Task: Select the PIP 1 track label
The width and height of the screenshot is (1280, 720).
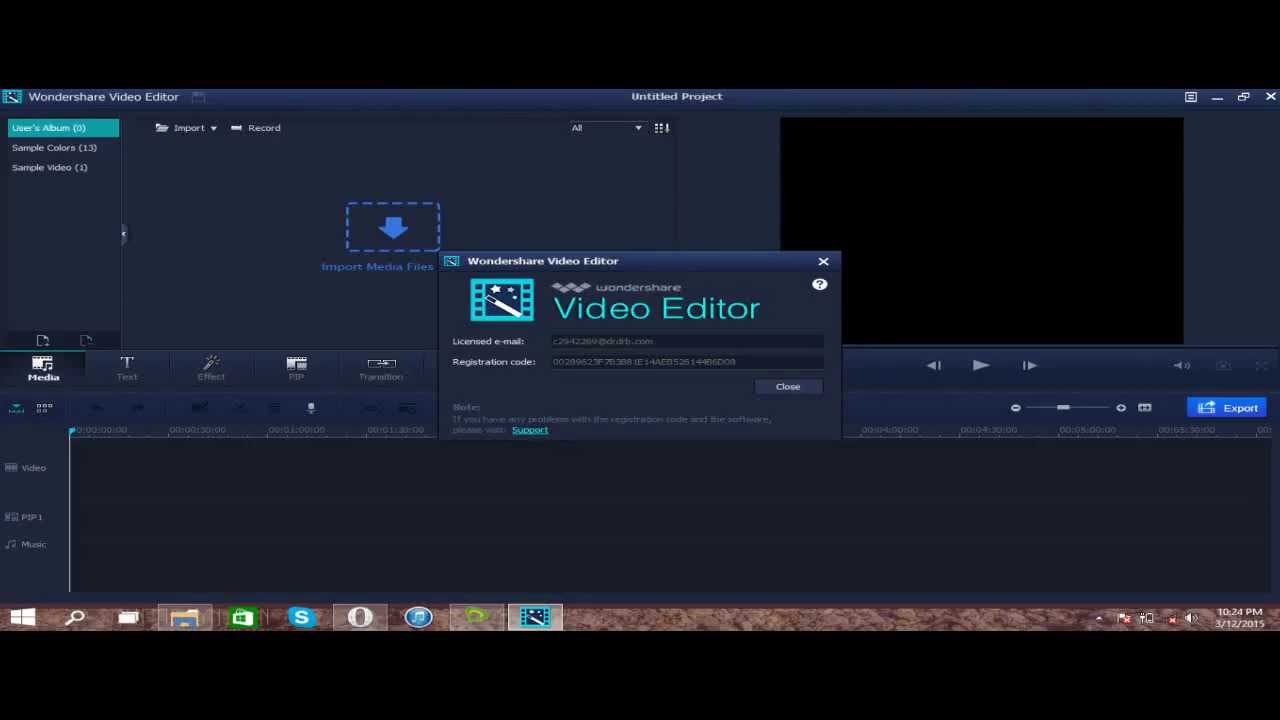Action: point(24,517)
